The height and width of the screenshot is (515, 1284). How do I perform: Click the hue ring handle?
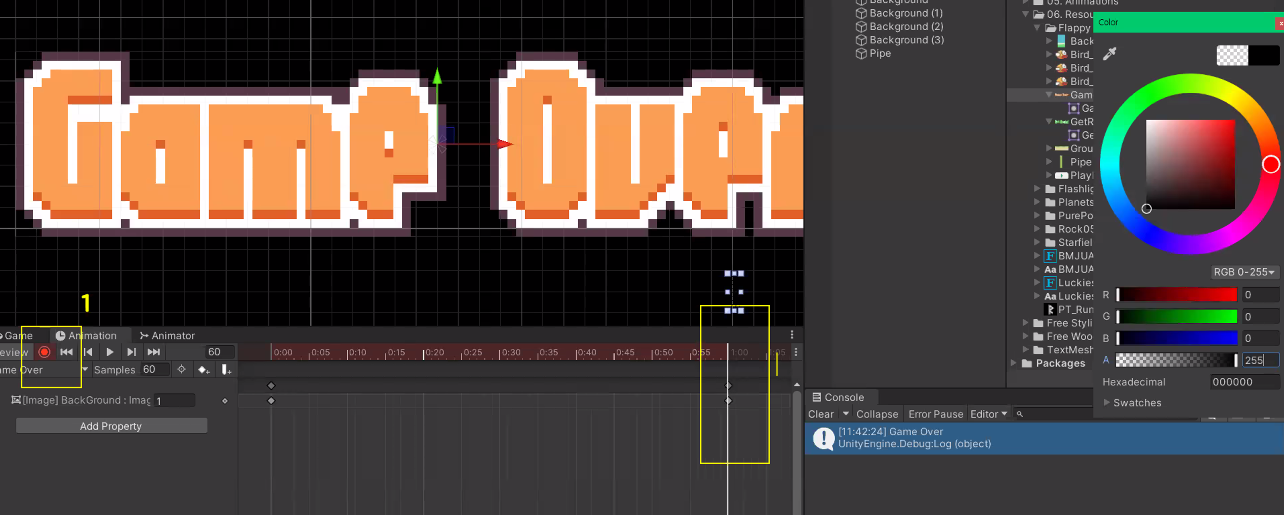(1271, 164)
